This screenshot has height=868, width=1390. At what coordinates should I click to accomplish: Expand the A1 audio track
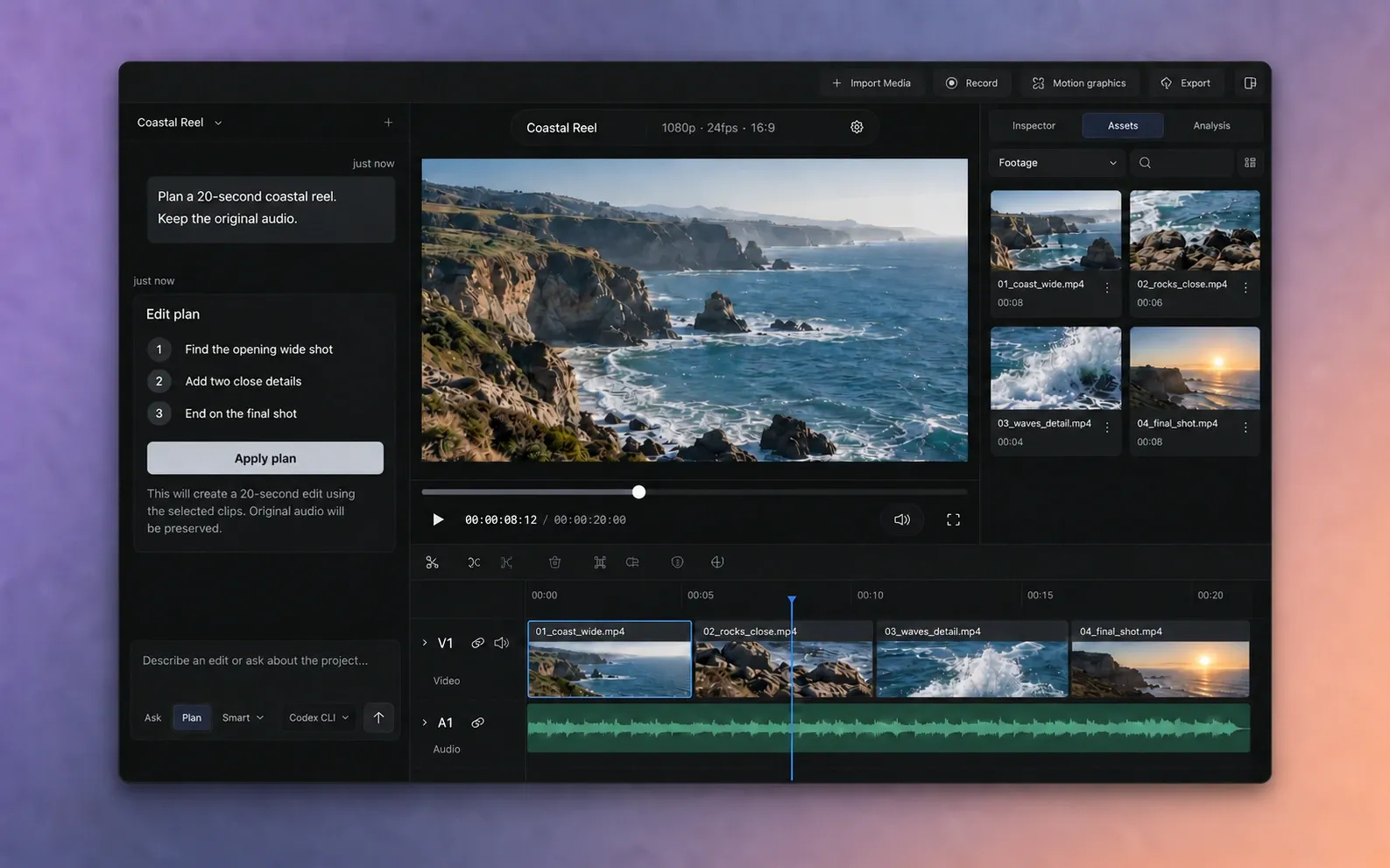tap(425, 723)
